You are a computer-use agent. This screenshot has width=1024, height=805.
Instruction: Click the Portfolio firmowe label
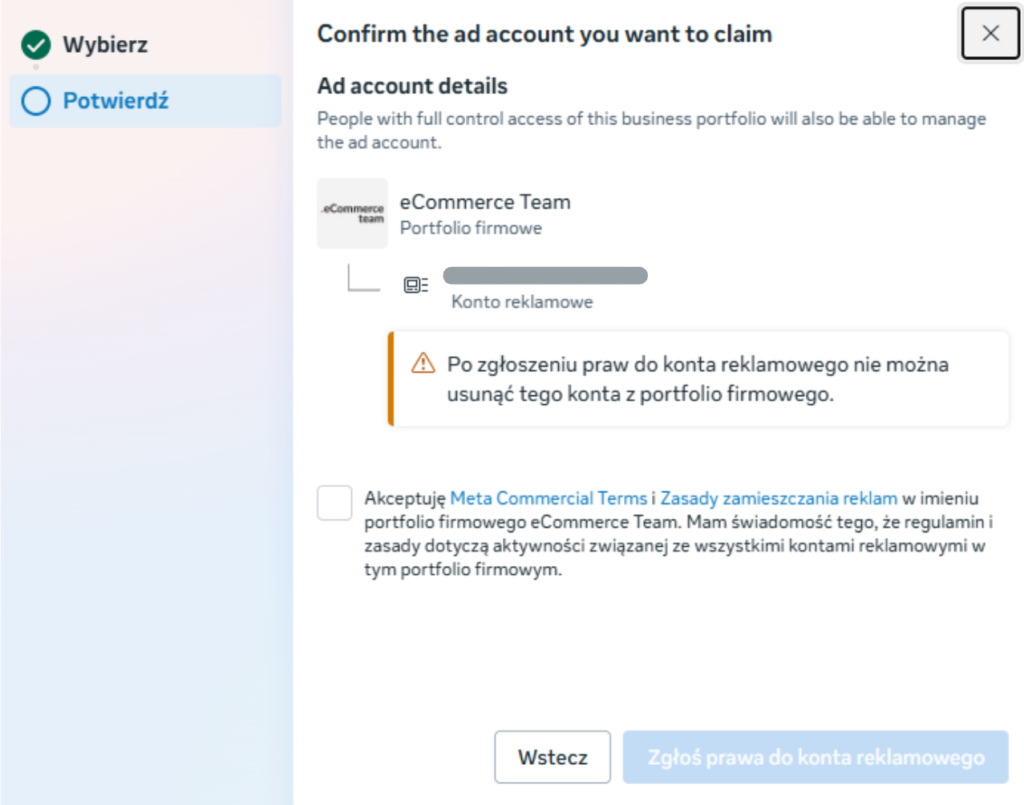471,228
